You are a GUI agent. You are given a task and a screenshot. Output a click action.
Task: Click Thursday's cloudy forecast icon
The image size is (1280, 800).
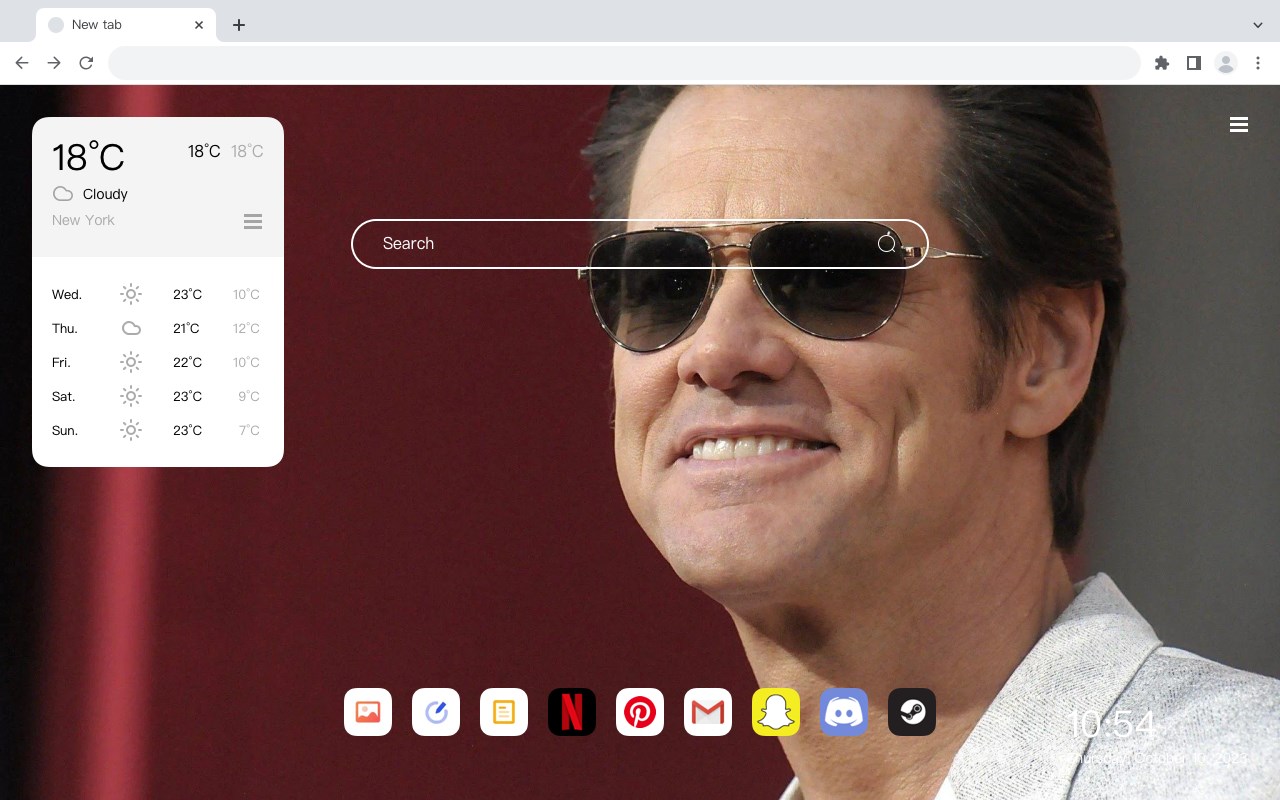(x=131, y=328)
